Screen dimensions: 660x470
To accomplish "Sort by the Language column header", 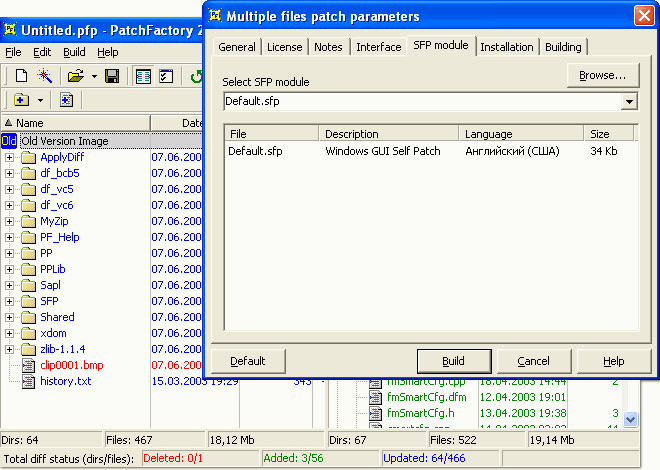I will click(522, 134).
